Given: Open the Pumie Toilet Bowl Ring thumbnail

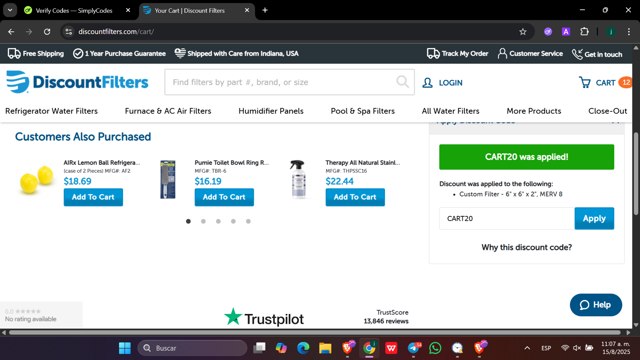Looking at the screenshot, I should point(168,180).
